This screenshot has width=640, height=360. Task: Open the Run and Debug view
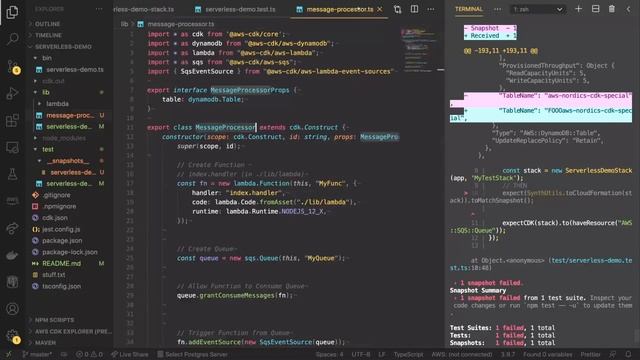pos(12,93)
